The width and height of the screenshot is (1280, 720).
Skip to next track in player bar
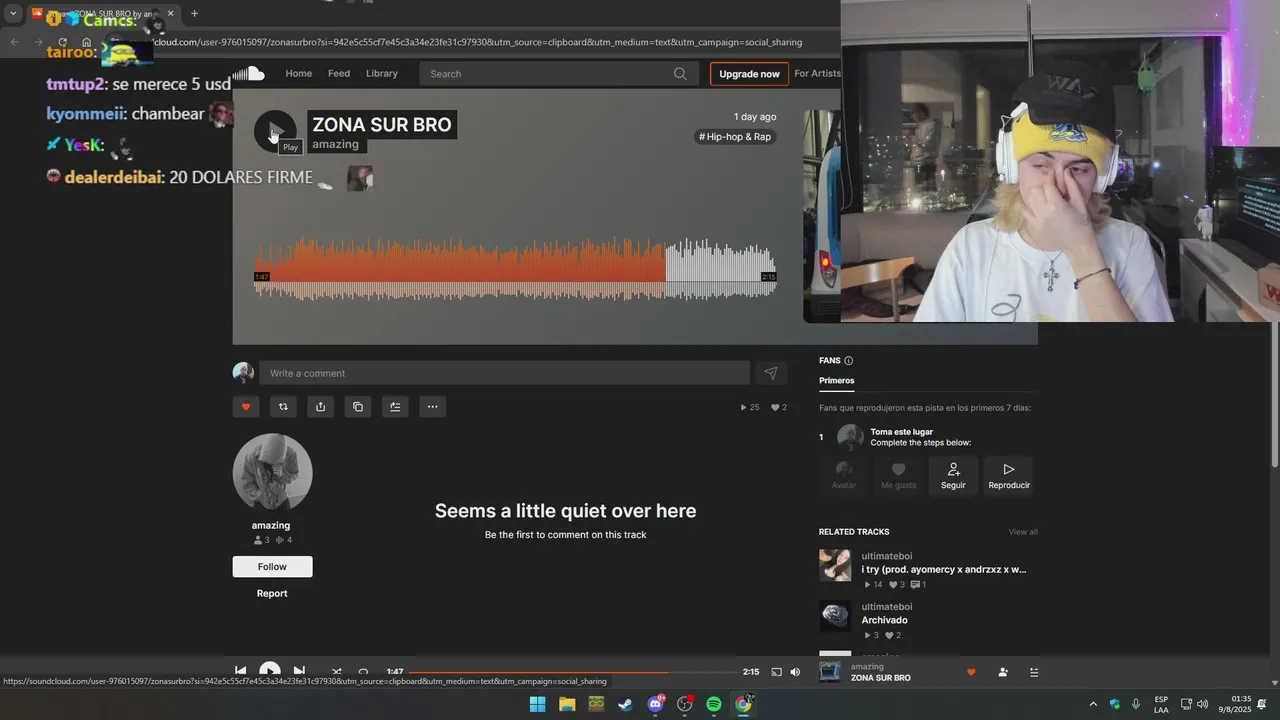click(299, 671)
